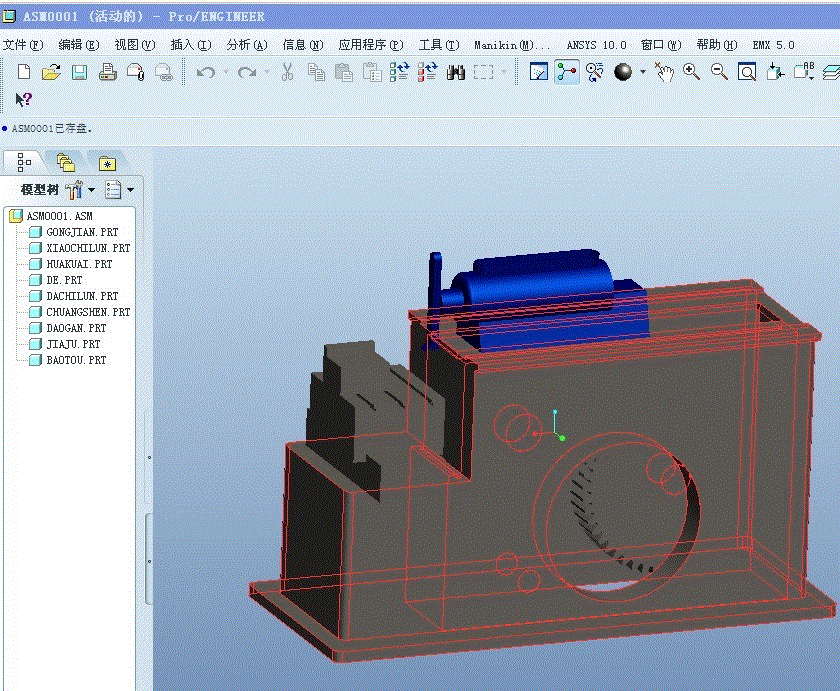Screen dimensions: 840x691
Task: Switch to the Folder Browser tab
Action: tap(65, 162)
